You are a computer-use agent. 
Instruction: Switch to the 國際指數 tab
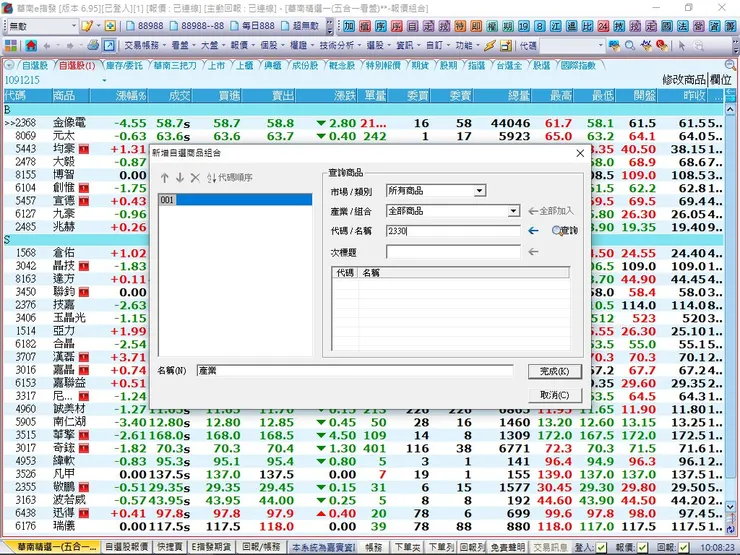click(578, 66)
